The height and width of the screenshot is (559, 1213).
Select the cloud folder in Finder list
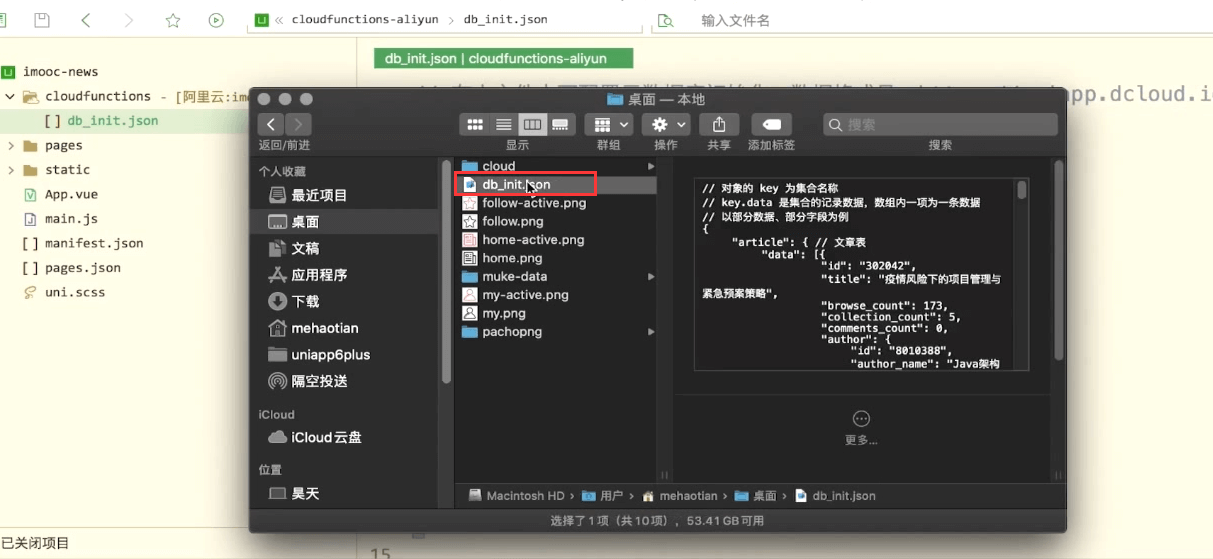(x=498, y=166)
